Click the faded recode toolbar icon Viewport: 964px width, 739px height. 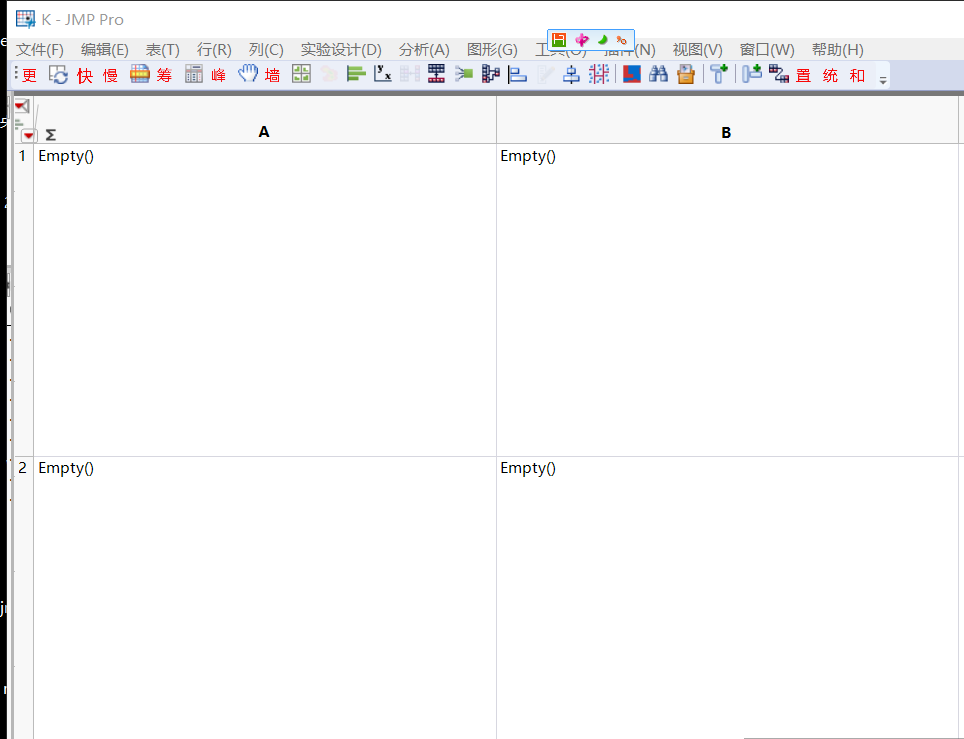[x=329, y=74]
